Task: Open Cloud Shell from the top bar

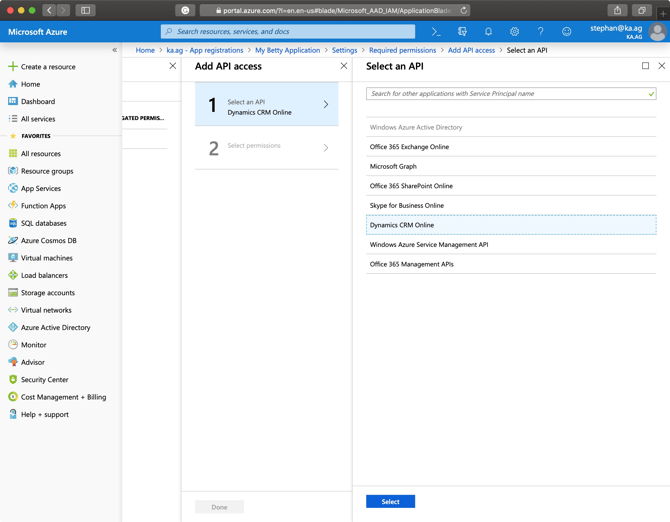Action: 436,32
